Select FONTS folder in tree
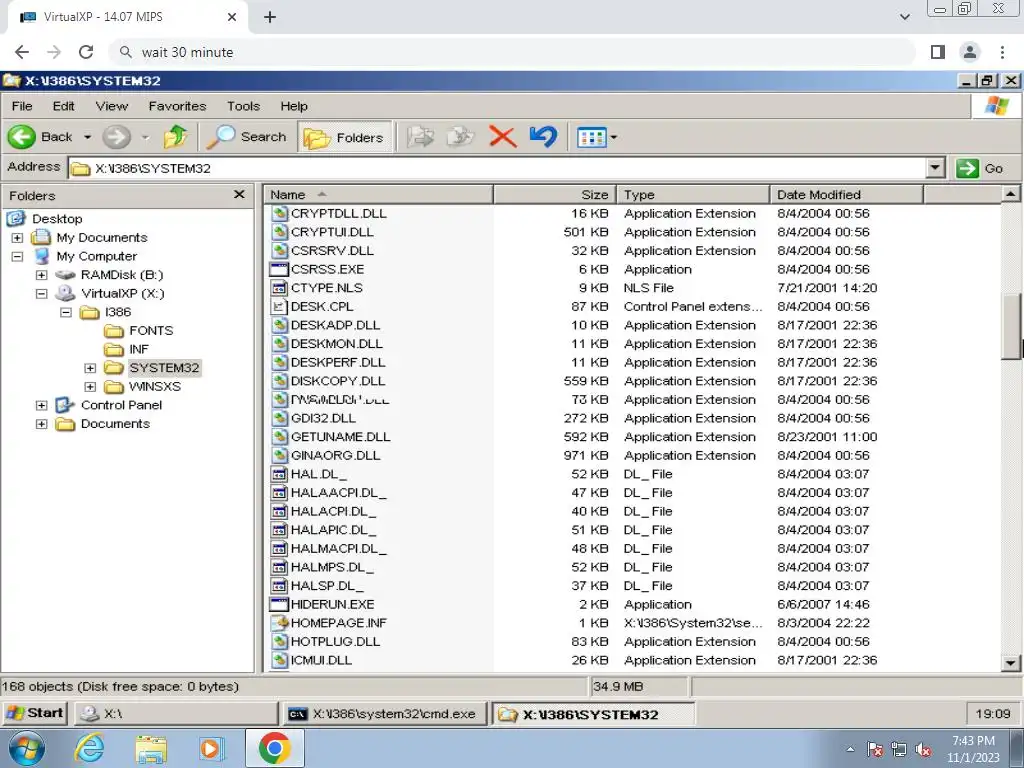1024x768 pixels. click(151, 330)
